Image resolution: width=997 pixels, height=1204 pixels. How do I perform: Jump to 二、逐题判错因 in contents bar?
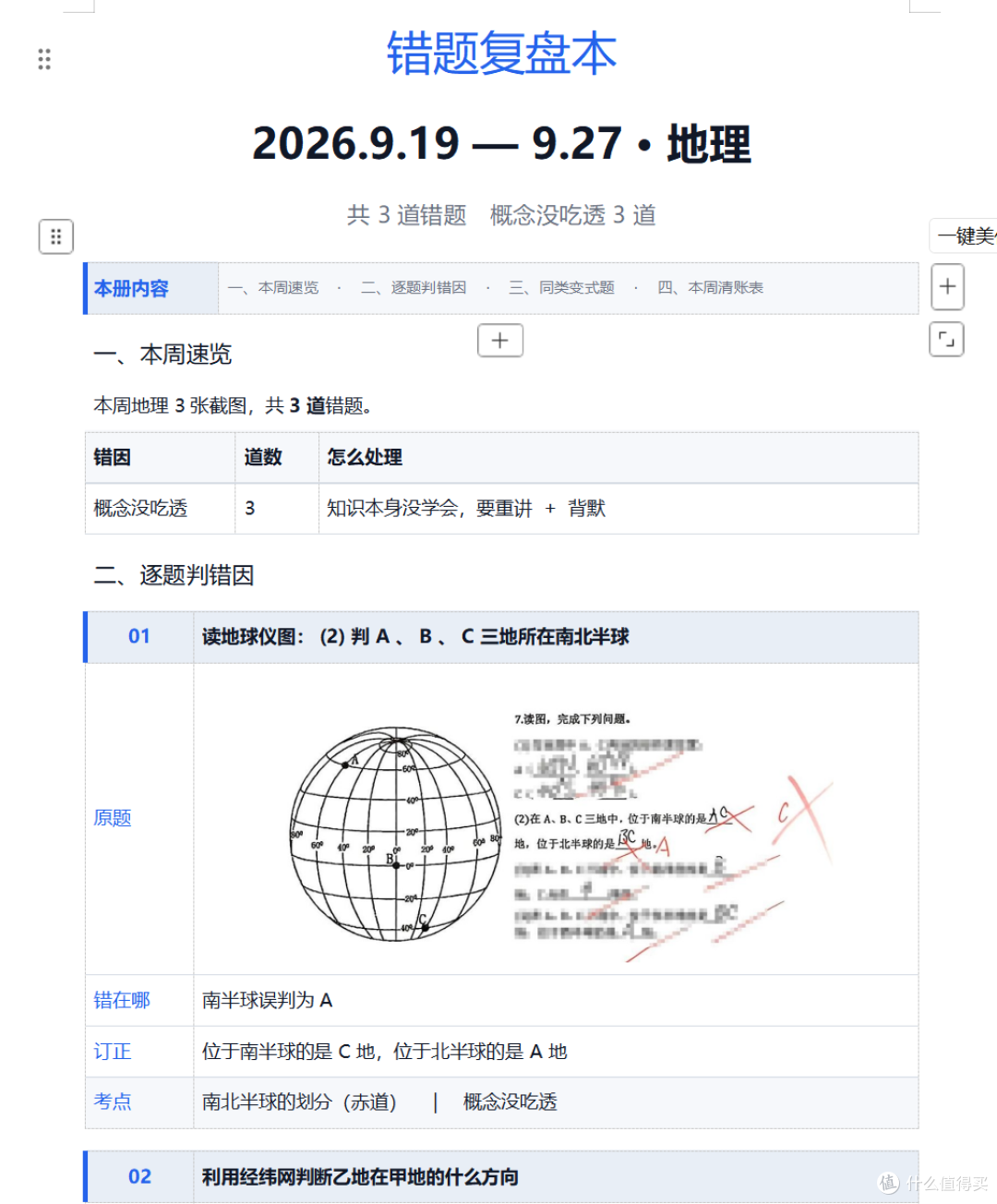(x=414, y=288)
